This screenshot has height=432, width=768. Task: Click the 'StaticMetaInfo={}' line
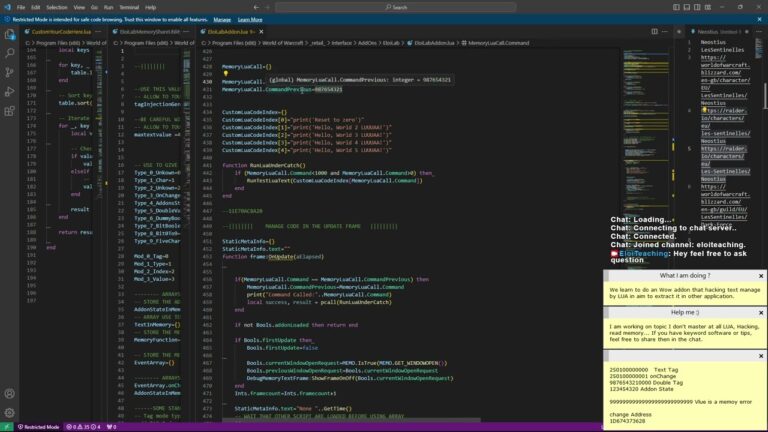tap(248, 241)
